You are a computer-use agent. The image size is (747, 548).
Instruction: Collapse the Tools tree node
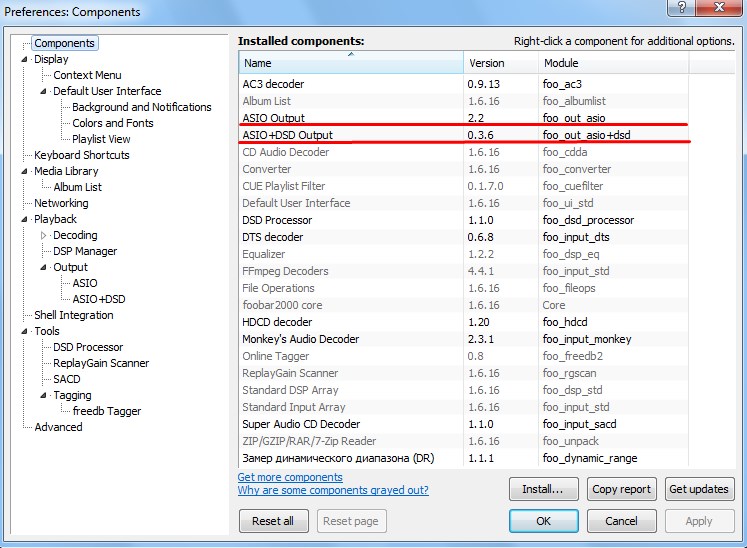(24, 332)
